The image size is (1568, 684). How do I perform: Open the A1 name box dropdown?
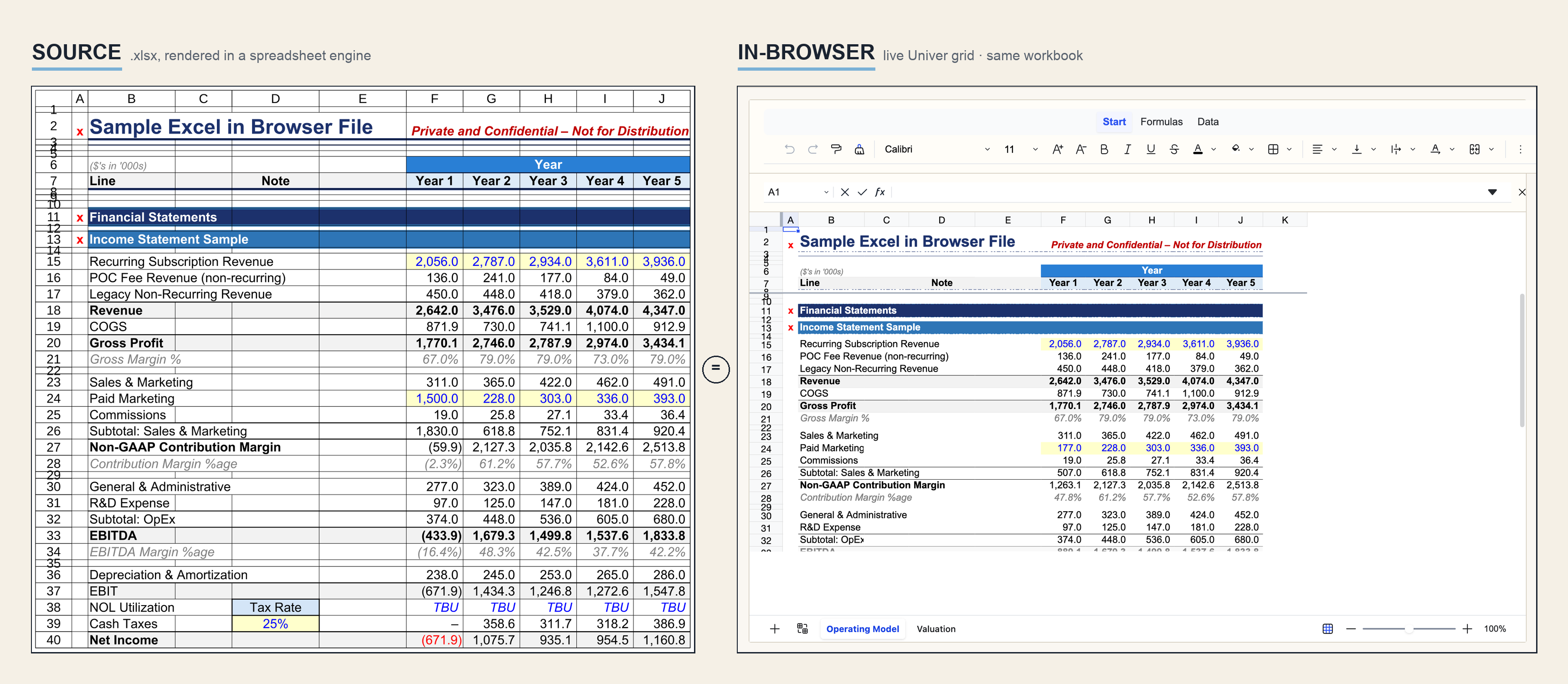click(826, 192)
